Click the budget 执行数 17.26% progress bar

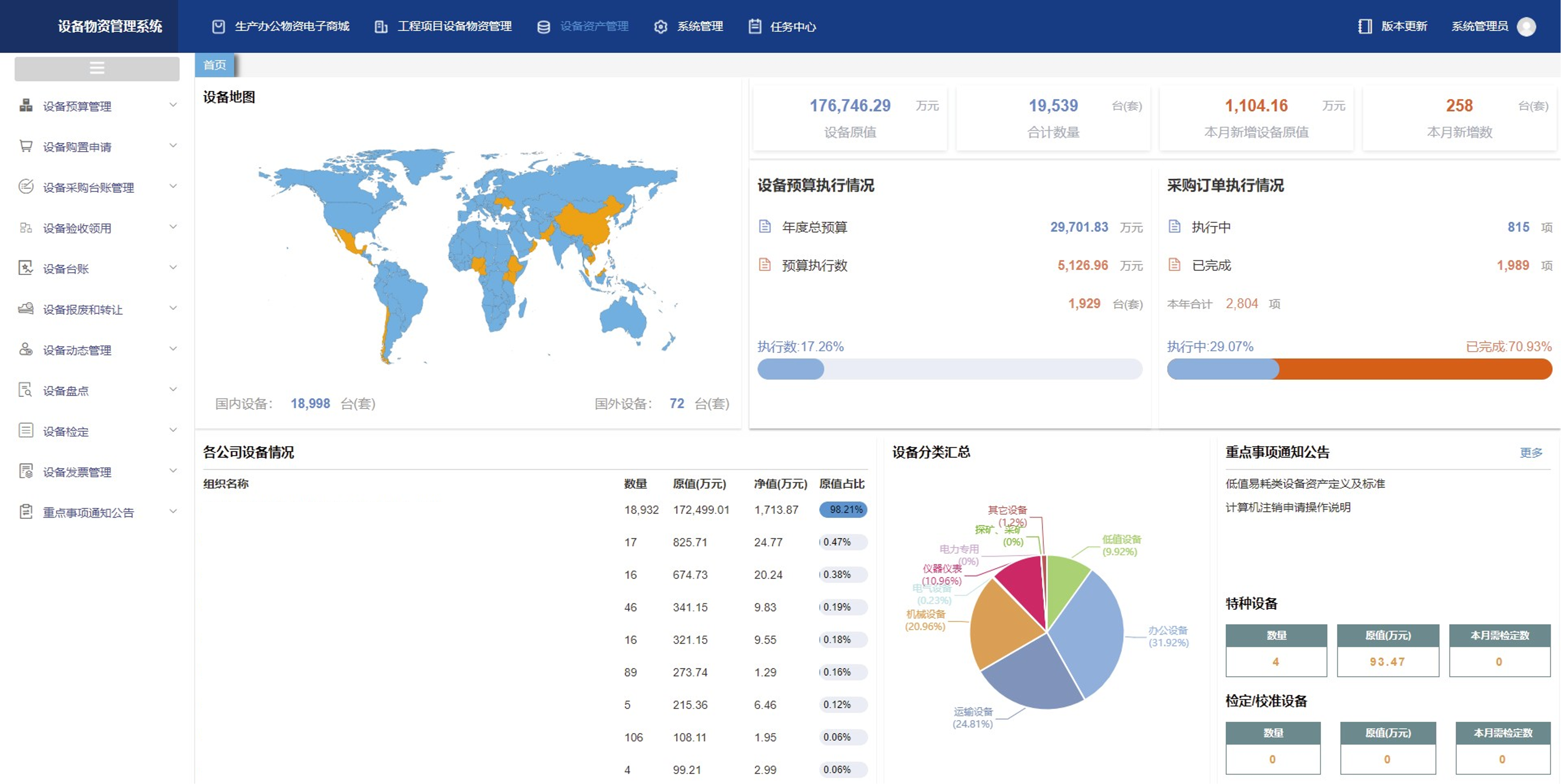(950, 369)
